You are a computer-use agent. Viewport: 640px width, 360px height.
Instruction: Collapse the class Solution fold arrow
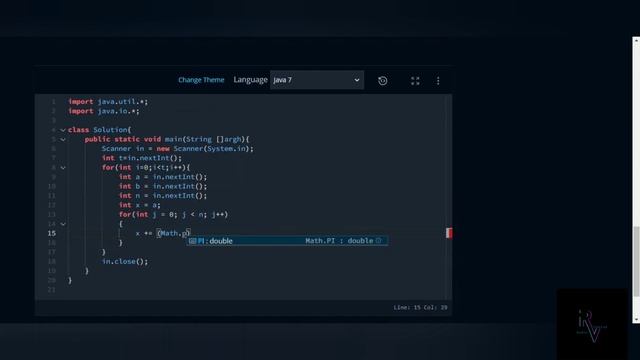coord(63,130)
